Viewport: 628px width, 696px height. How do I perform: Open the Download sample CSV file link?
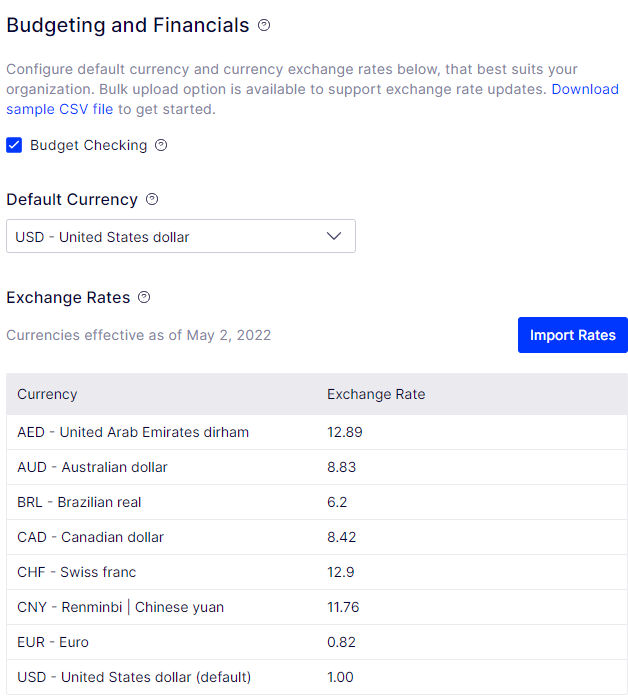[x=60, y=109]
